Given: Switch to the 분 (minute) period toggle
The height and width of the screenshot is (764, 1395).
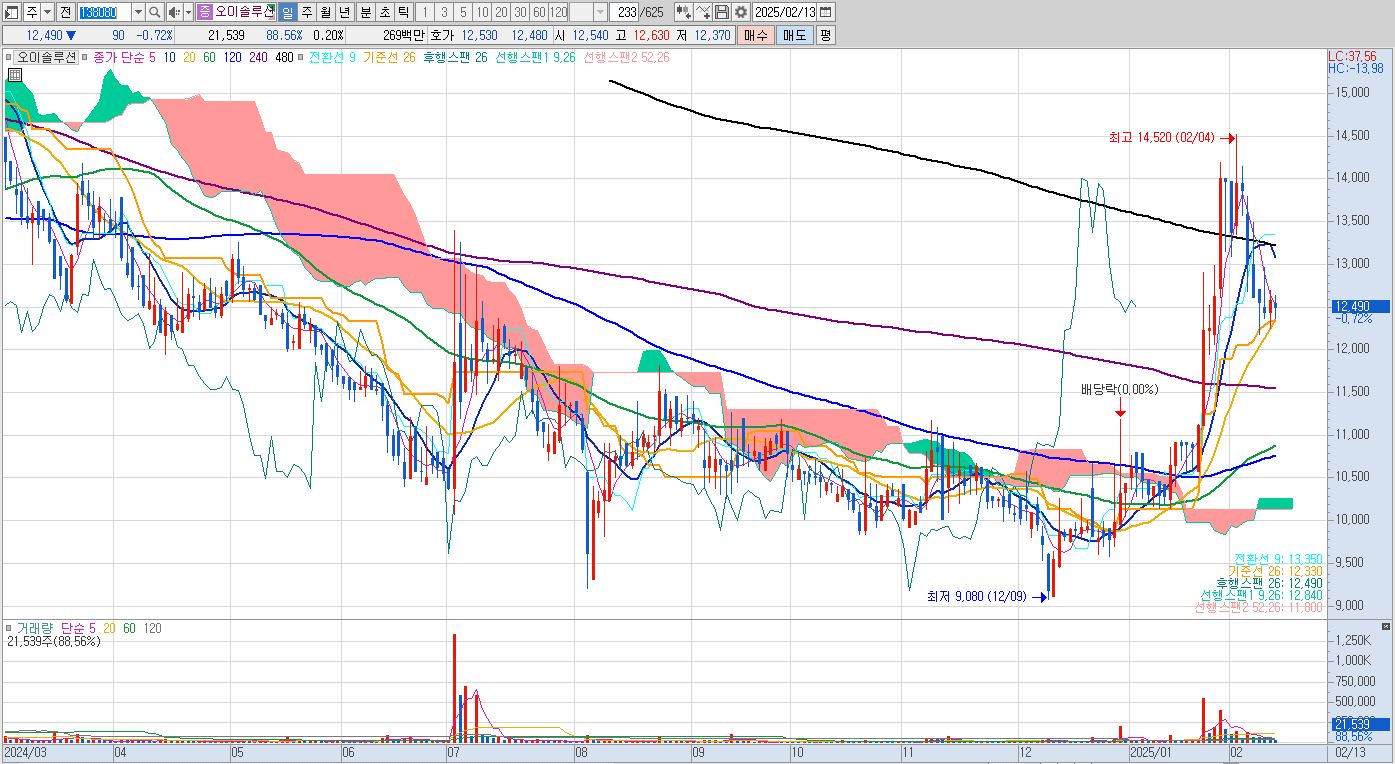Looking at the screenshot, I should coord(365,12).
